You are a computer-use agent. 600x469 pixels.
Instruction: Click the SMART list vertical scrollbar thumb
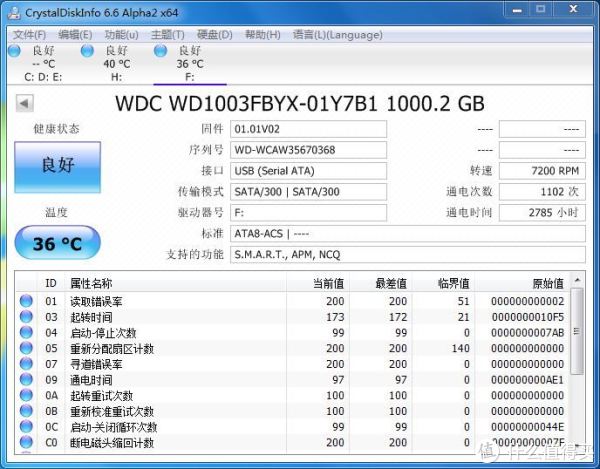pyautogui.click(x=577, y=331)
